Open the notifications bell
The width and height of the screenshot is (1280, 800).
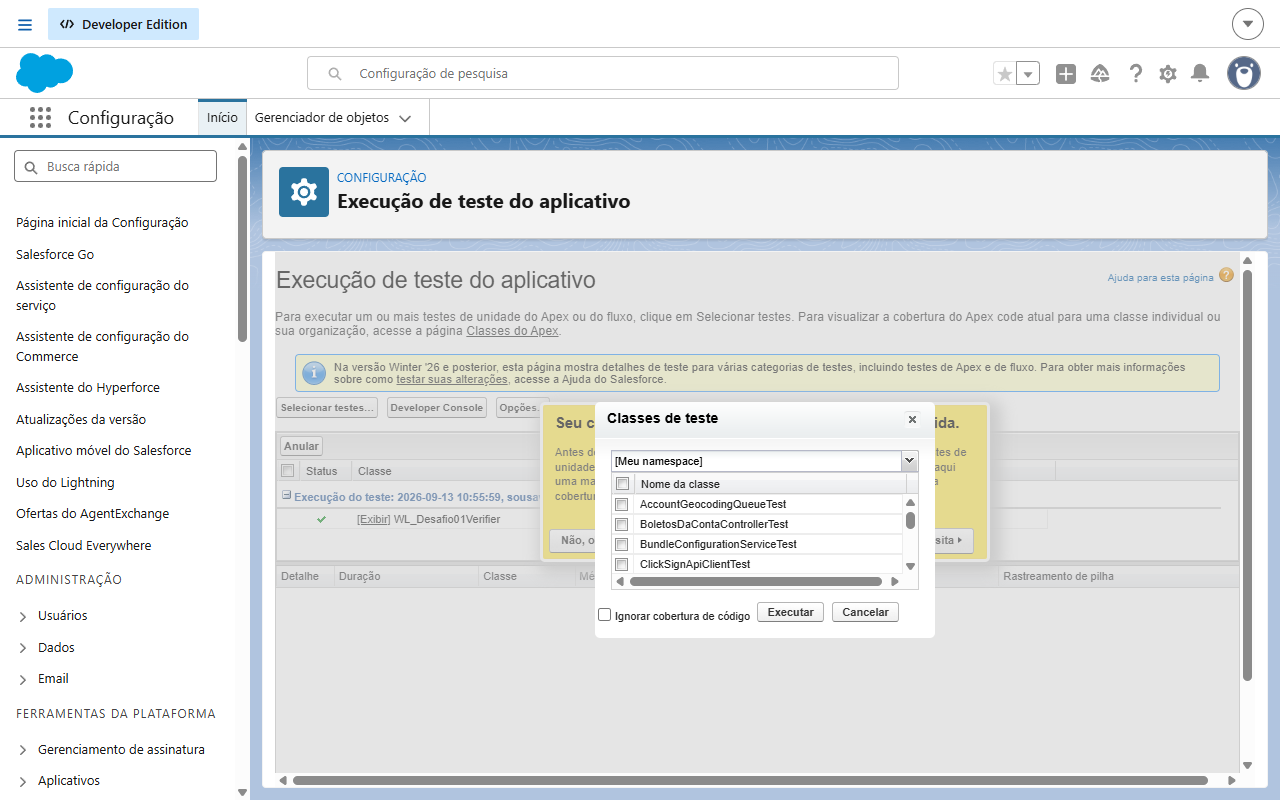point(1200,74)
